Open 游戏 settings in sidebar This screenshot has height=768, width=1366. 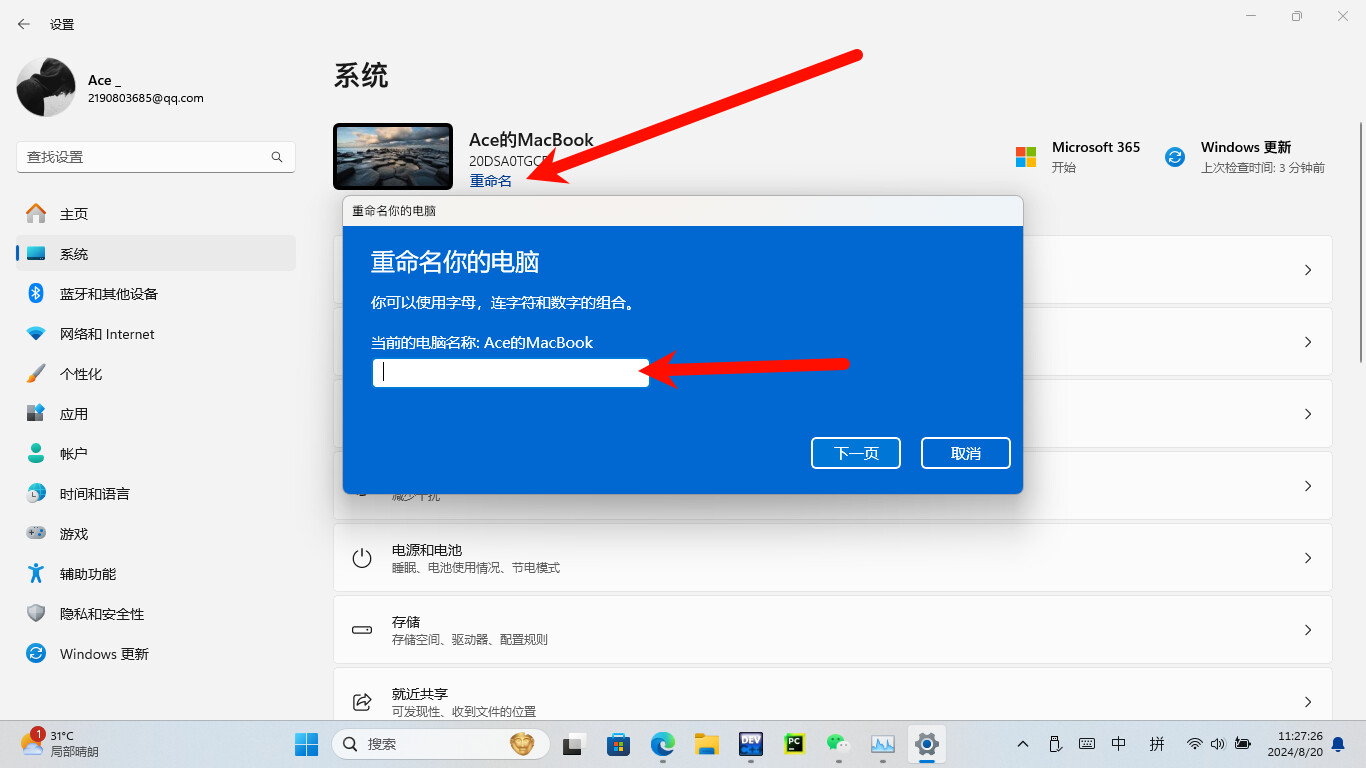pyautogui.click(x=73, y=534)
